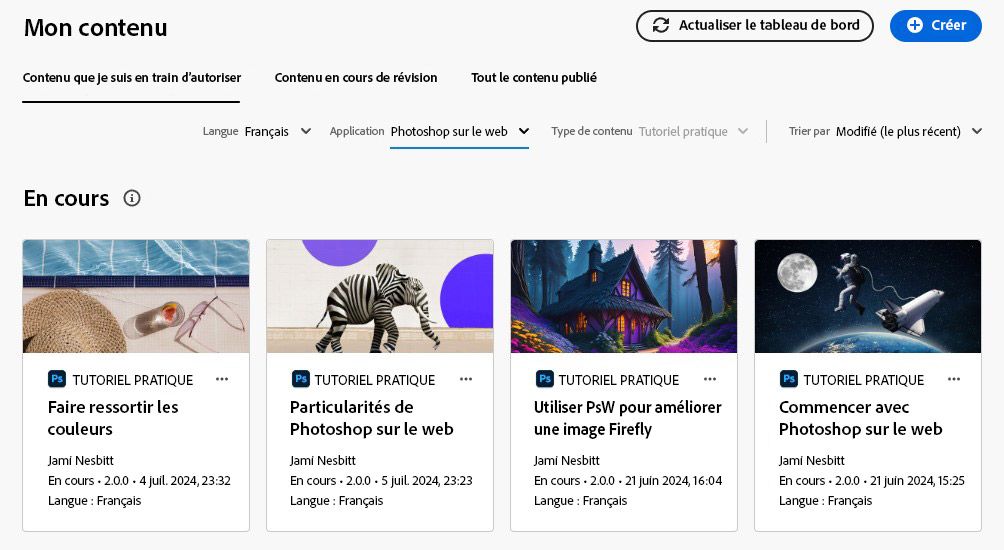
Task: Click Photoshop icon on the Firefly tutorial card
Action: coord(545,379)
